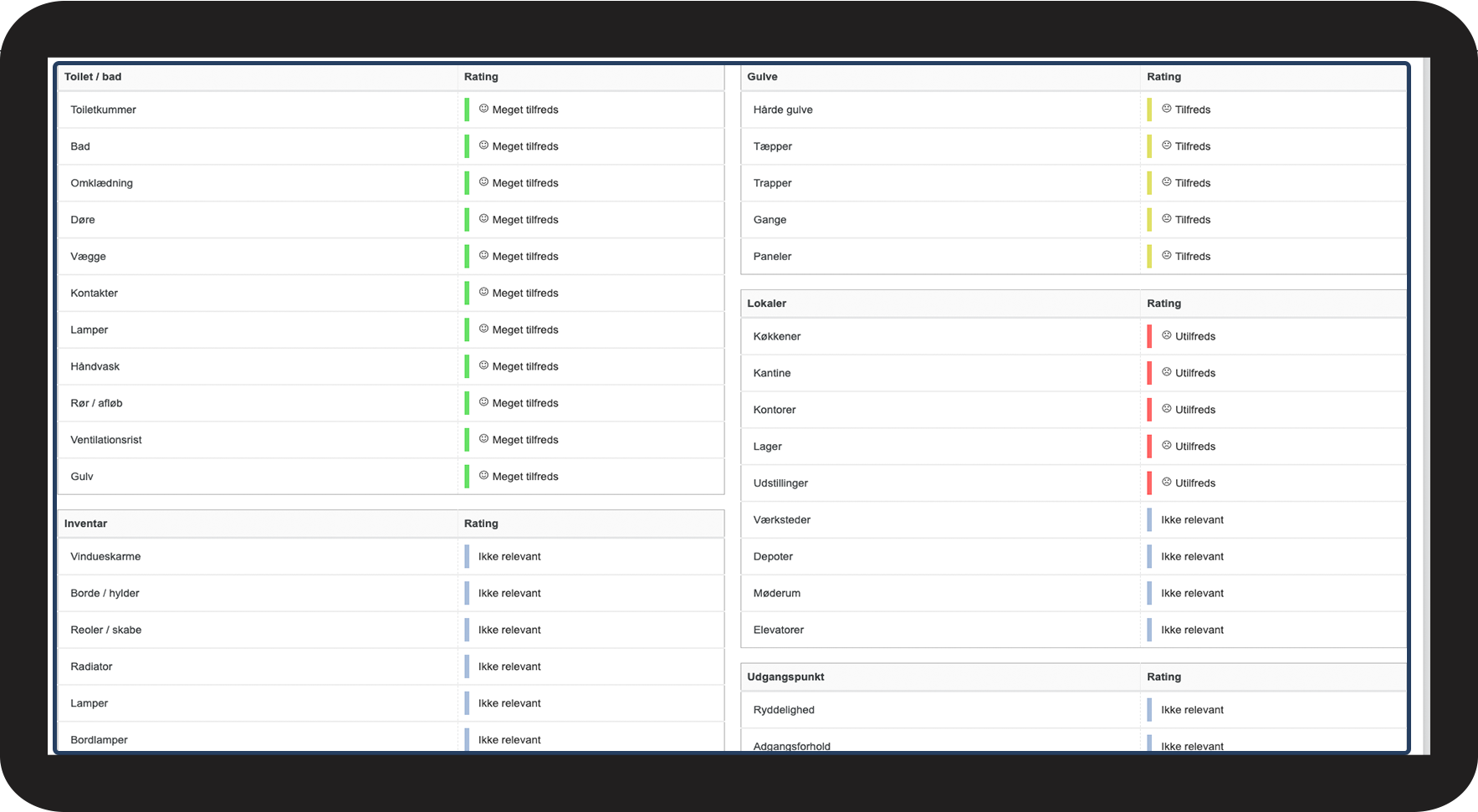Click the neutral face icon for Paneler
Viewport: 1478px width, 812px height.
coord(1167,256)
